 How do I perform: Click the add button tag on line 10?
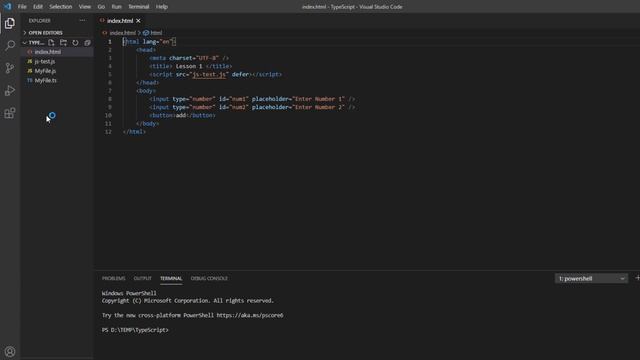(182, 115)
